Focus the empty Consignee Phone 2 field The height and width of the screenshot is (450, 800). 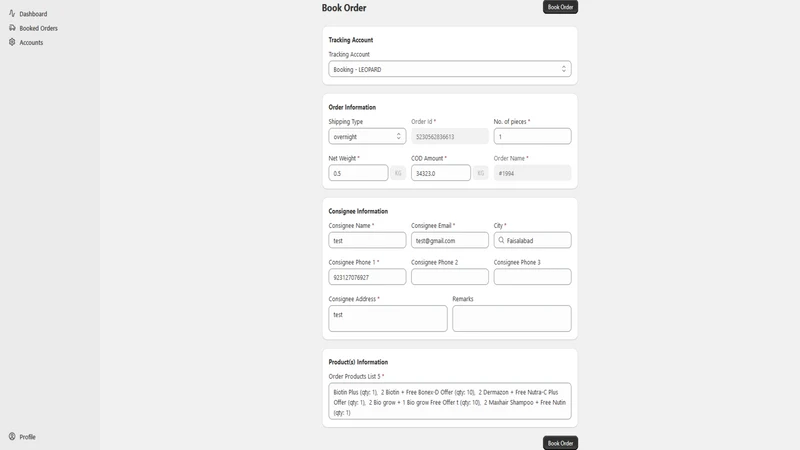(x=449, y=277)
